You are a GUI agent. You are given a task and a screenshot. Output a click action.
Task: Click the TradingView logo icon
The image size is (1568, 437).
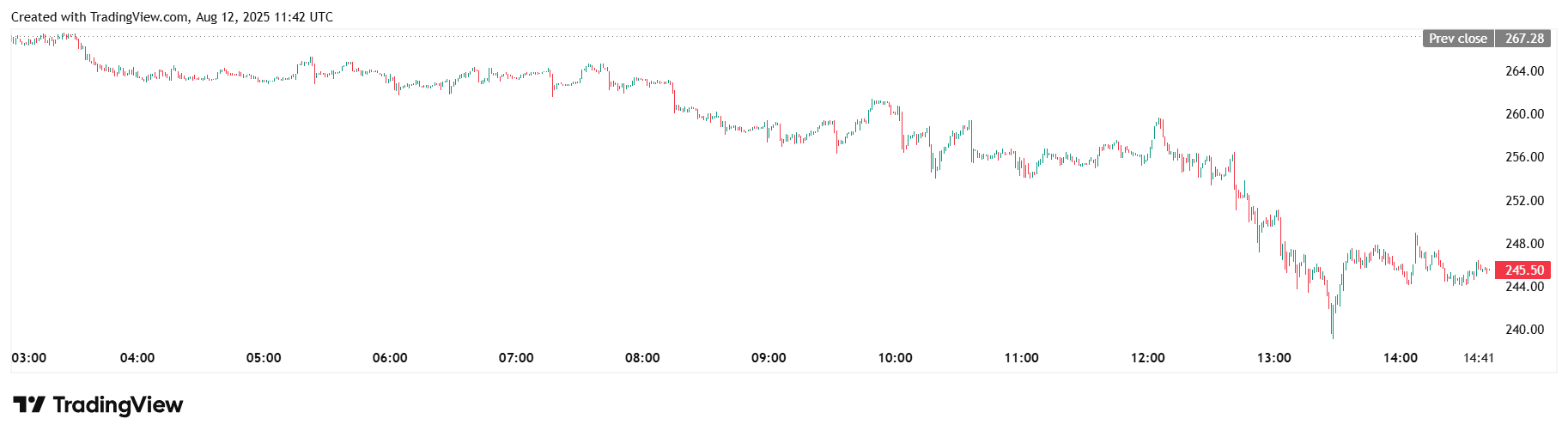(28, 405)
